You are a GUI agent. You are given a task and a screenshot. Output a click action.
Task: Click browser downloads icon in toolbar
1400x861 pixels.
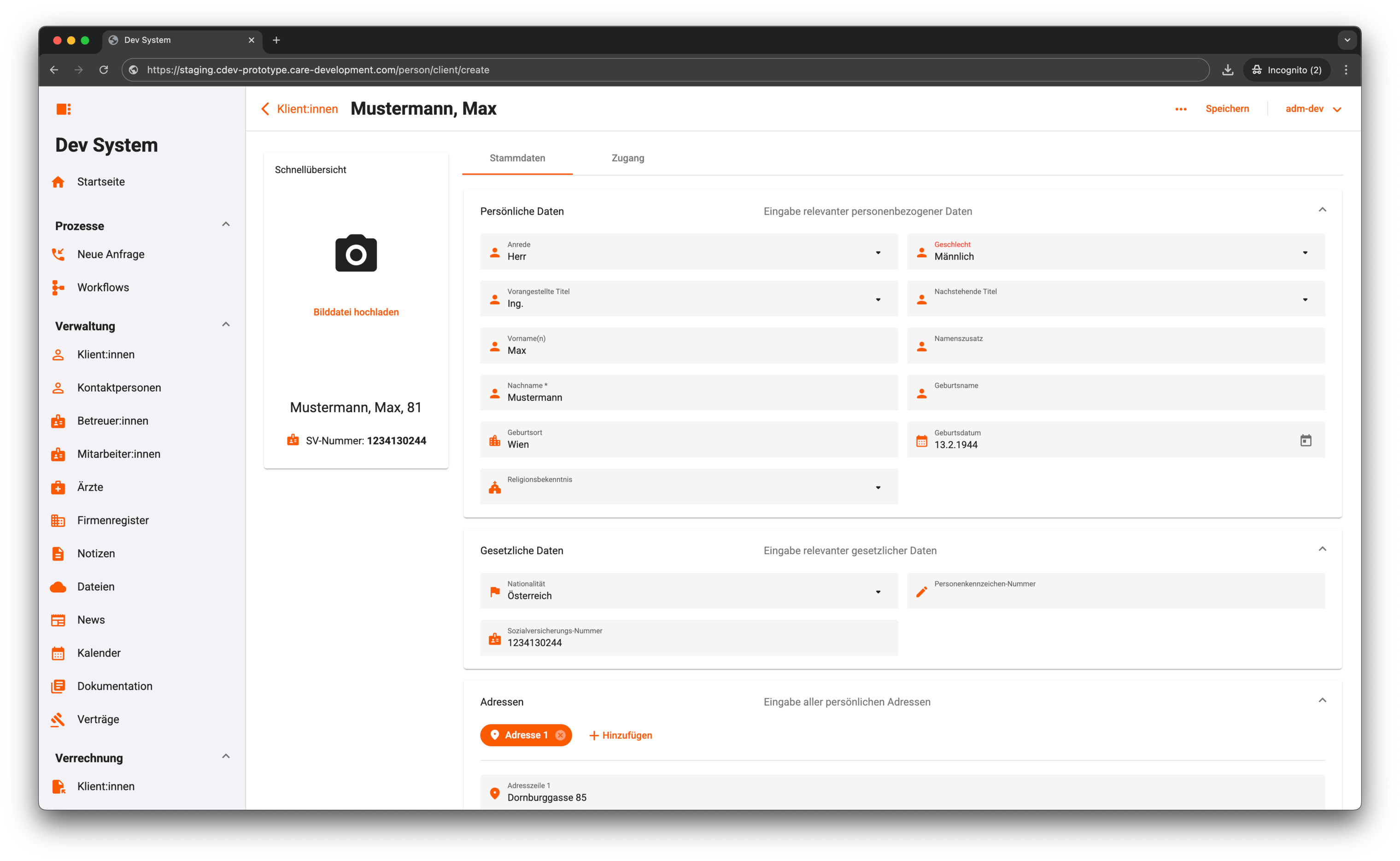[x=1228, y=70]
